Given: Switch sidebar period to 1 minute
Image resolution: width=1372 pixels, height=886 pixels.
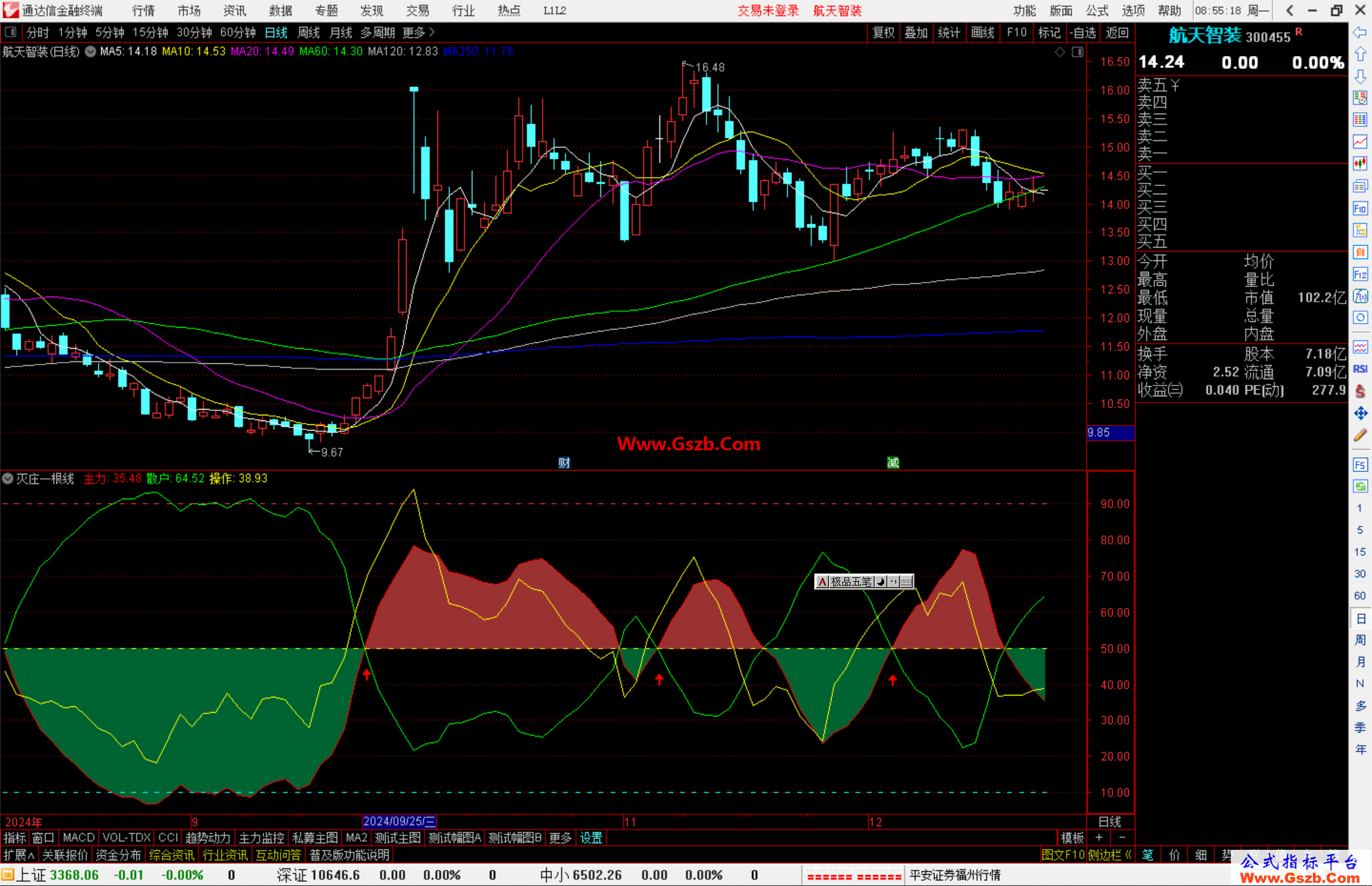Looking at the screenshot, I should click(x=1360, y=508).
